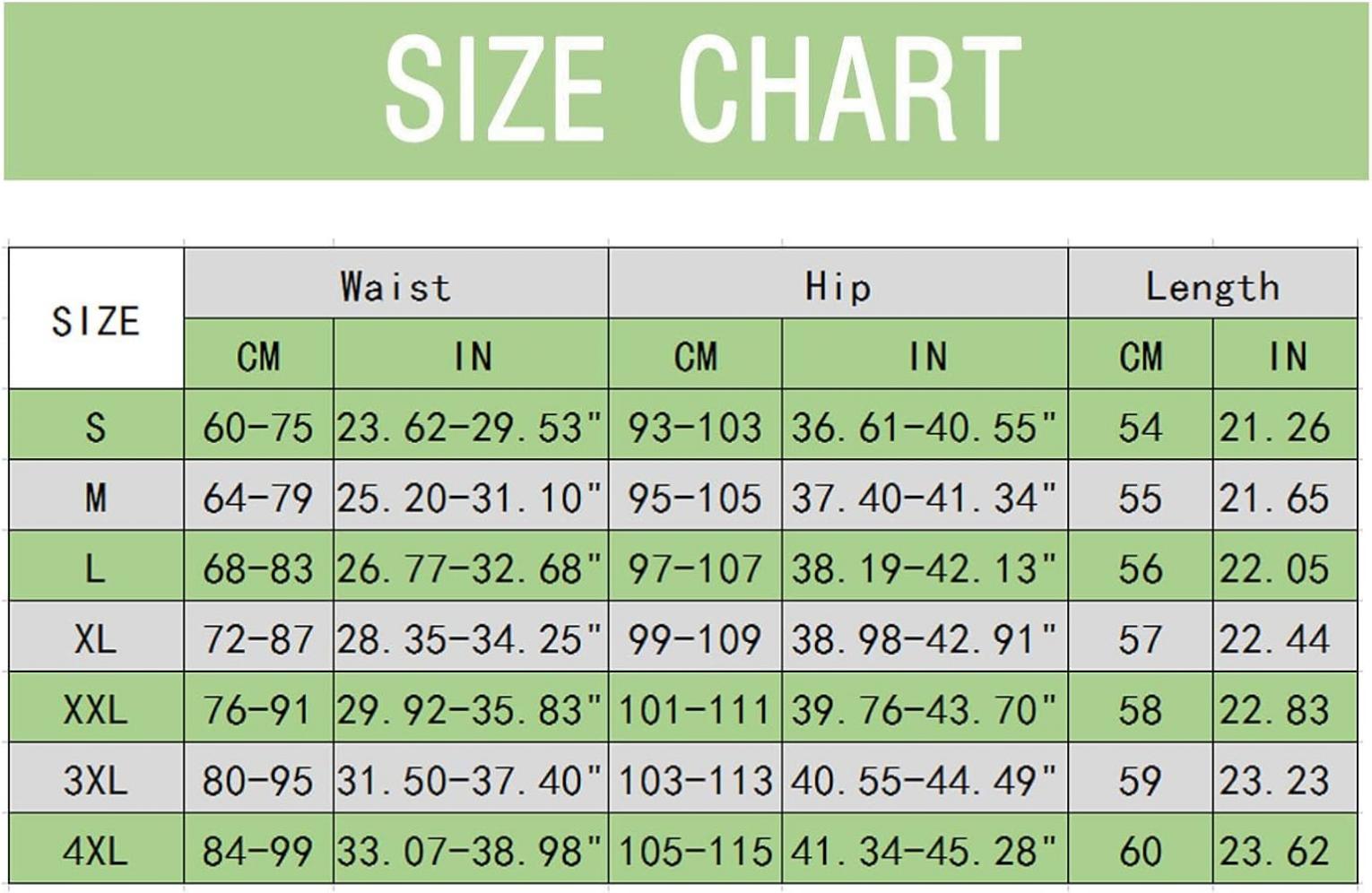The image size is (1372, 893).
Task: Select the L size row label
Action: point(96,567)
